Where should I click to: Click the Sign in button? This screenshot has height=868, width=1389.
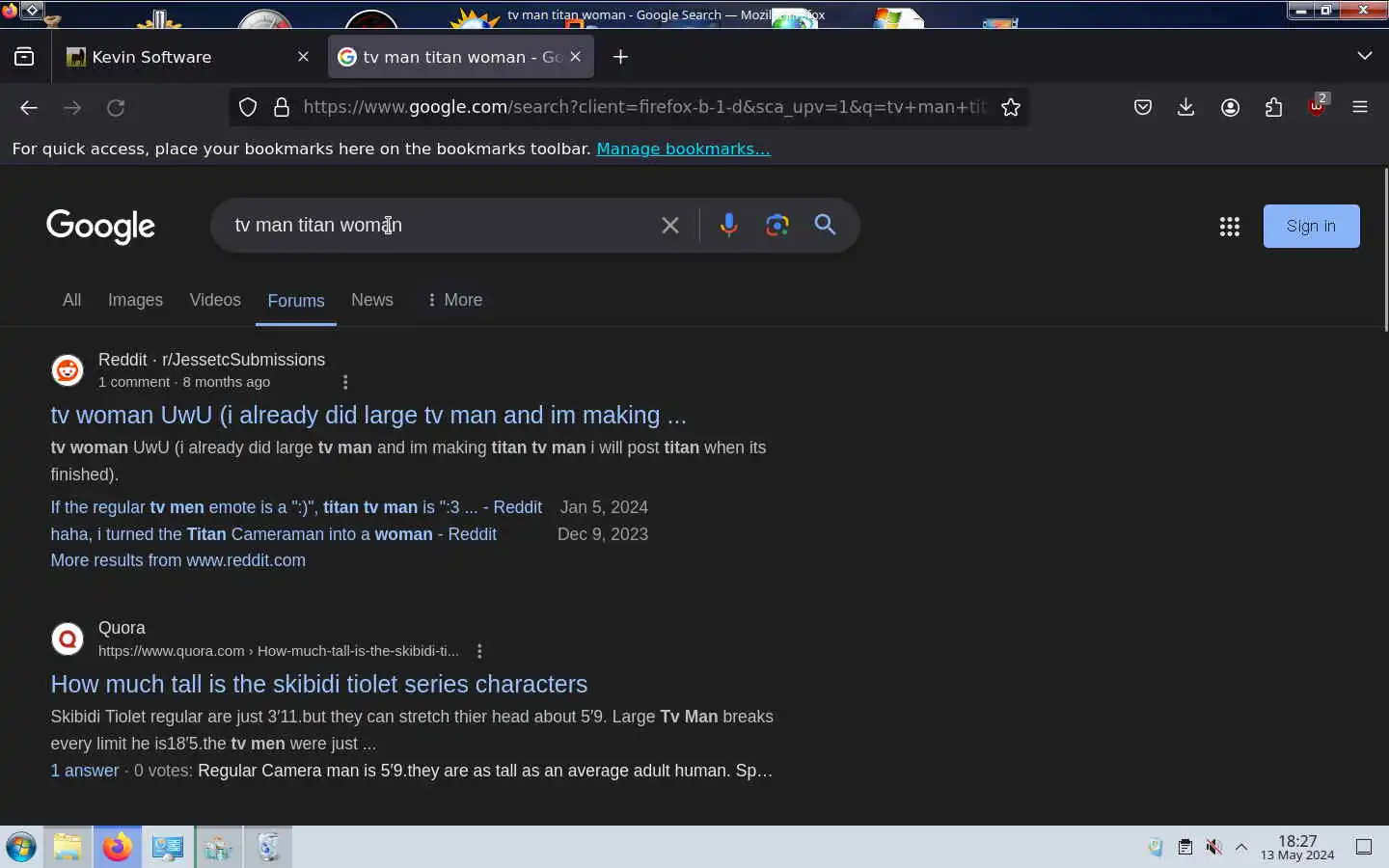click(1311, 226)
